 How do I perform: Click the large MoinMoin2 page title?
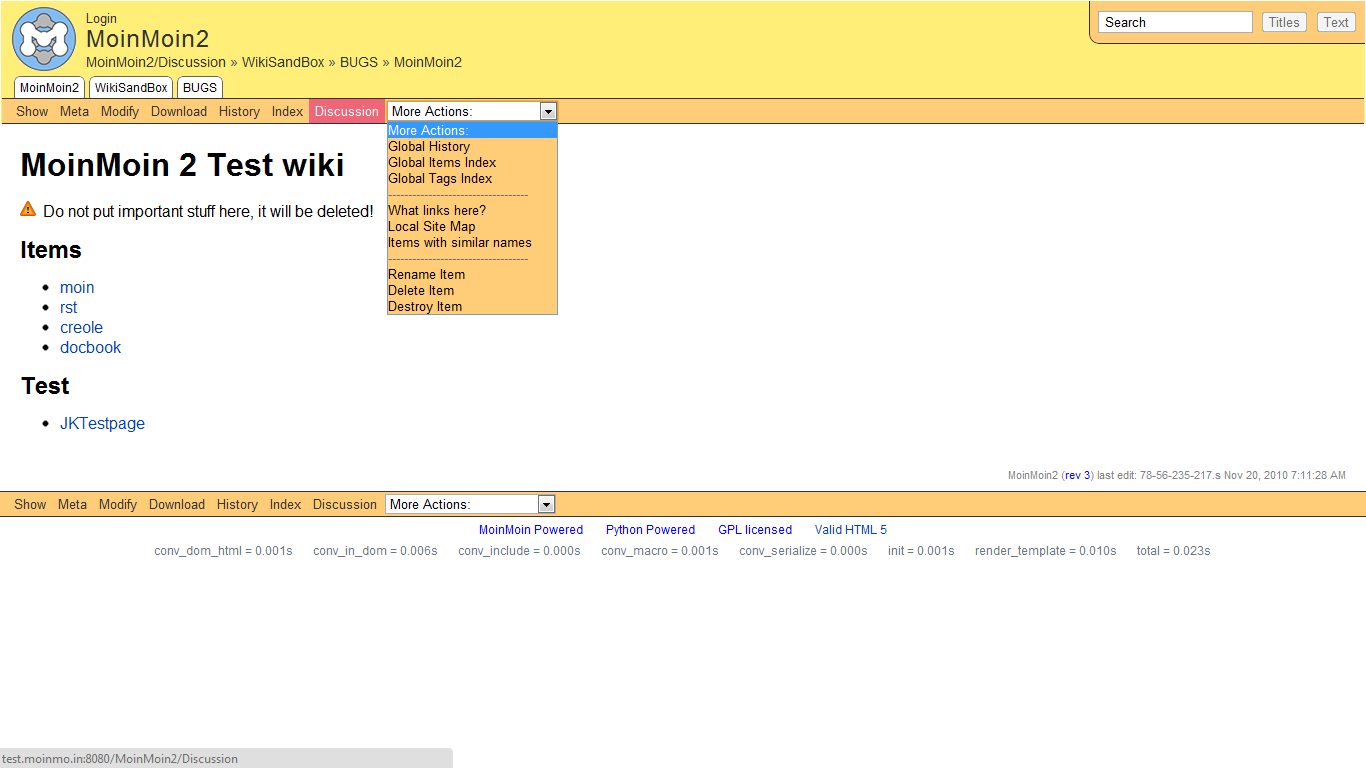point(147,39)
